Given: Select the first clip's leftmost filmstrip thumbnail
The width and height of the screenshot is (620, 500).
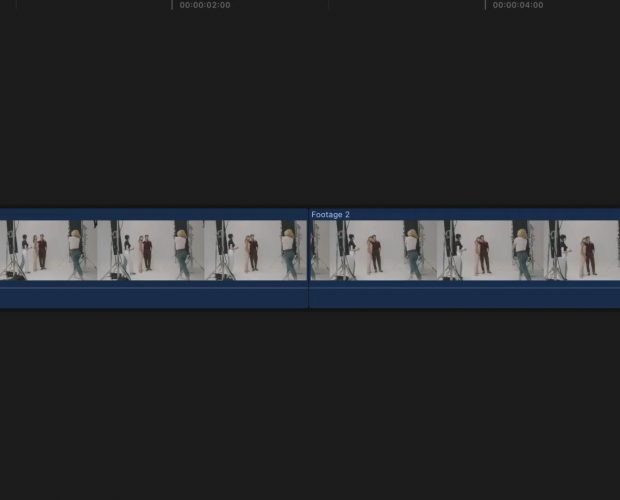Looking at the screenshot, I should (x=48, y=250).
